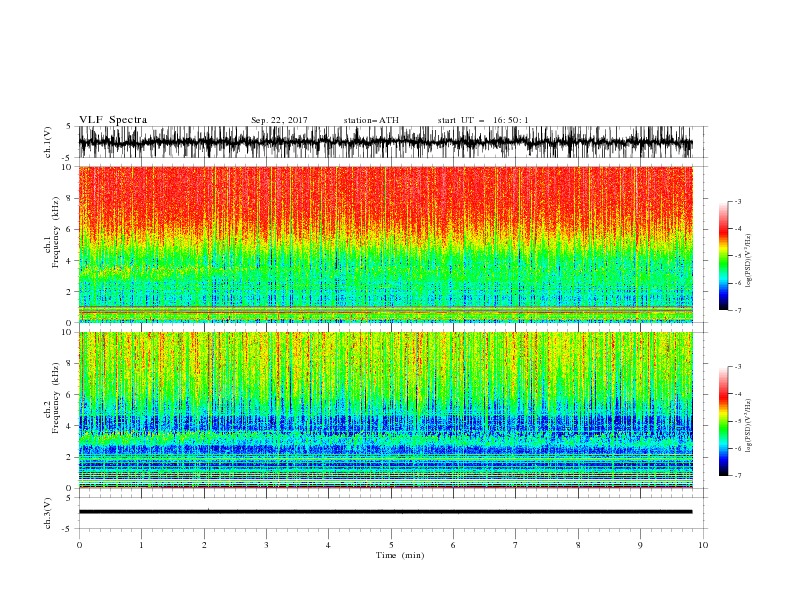
Task: Click the 'ch.1(V)' waveform axis label
Action: pos(48,142)
